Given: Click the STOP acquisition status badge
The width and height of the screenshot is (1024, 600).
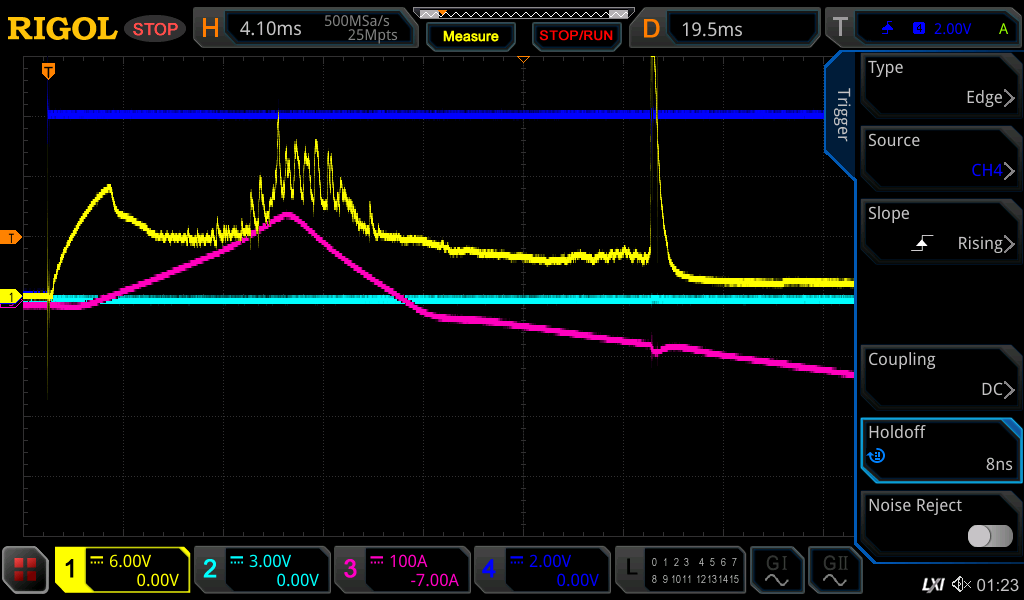Looking at the screenshot, I should 154,29.
